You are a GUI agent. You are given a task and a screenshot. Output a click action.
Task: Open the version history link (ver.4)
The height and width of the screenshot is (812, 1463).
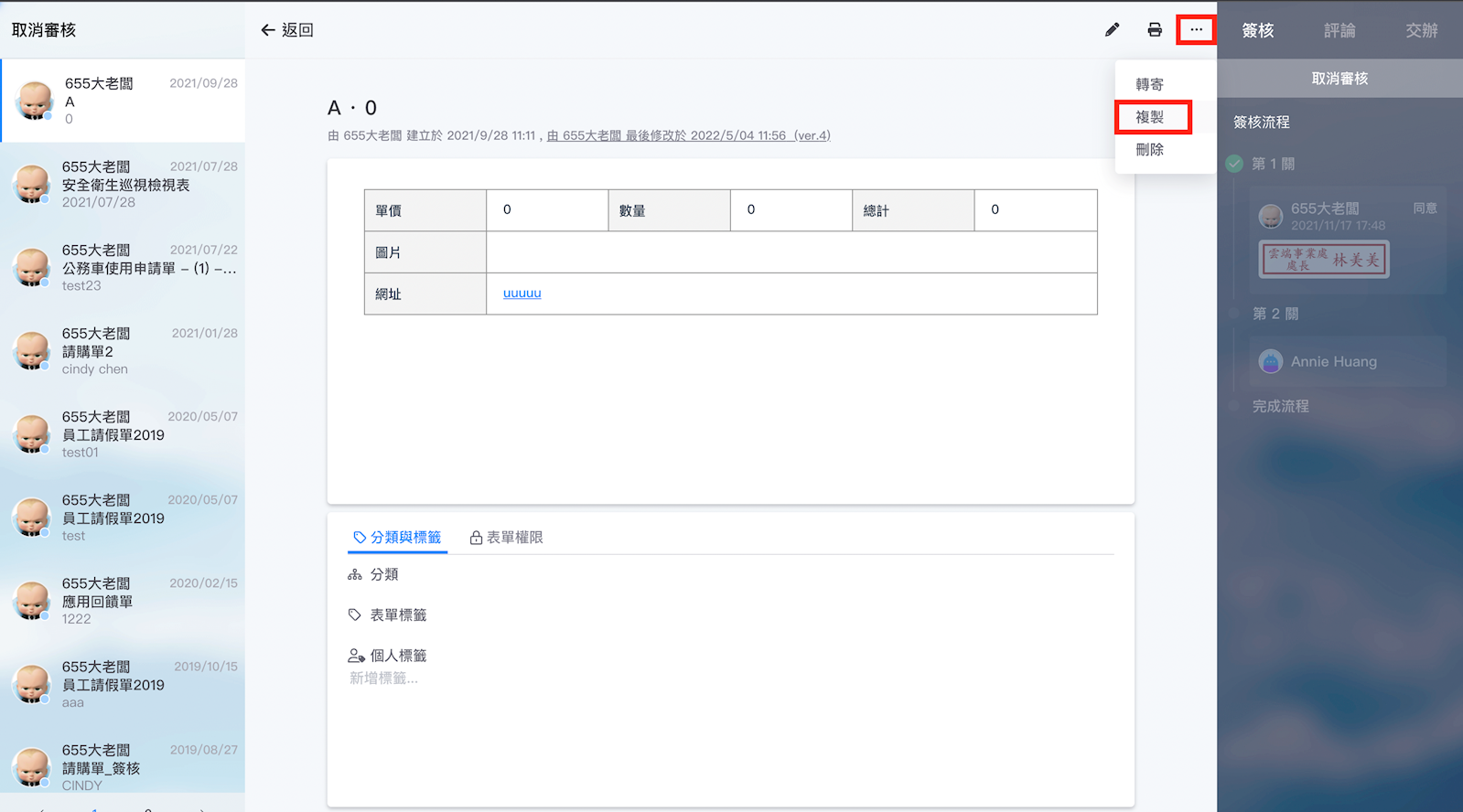(x=812, y=135)
